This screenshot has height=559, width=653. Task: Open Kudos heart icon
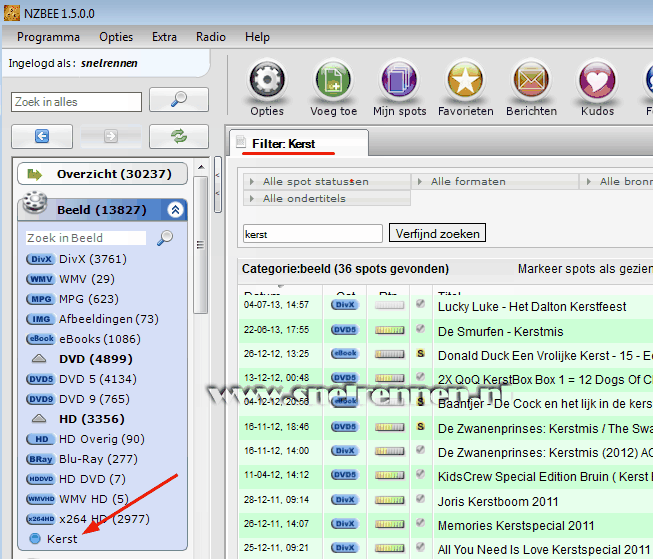click(x=597, y=80)
